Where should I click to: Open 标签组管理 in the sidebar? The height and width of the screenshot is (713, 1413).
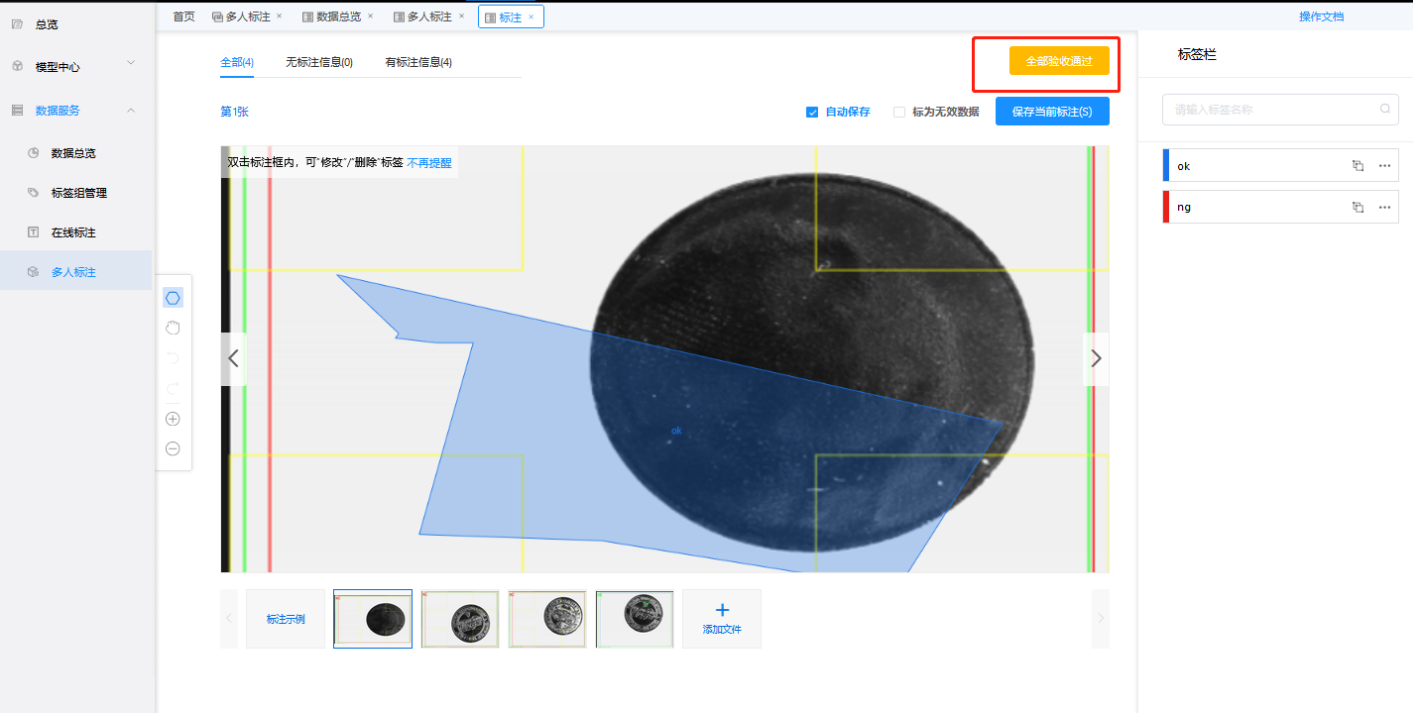[79, 193]
